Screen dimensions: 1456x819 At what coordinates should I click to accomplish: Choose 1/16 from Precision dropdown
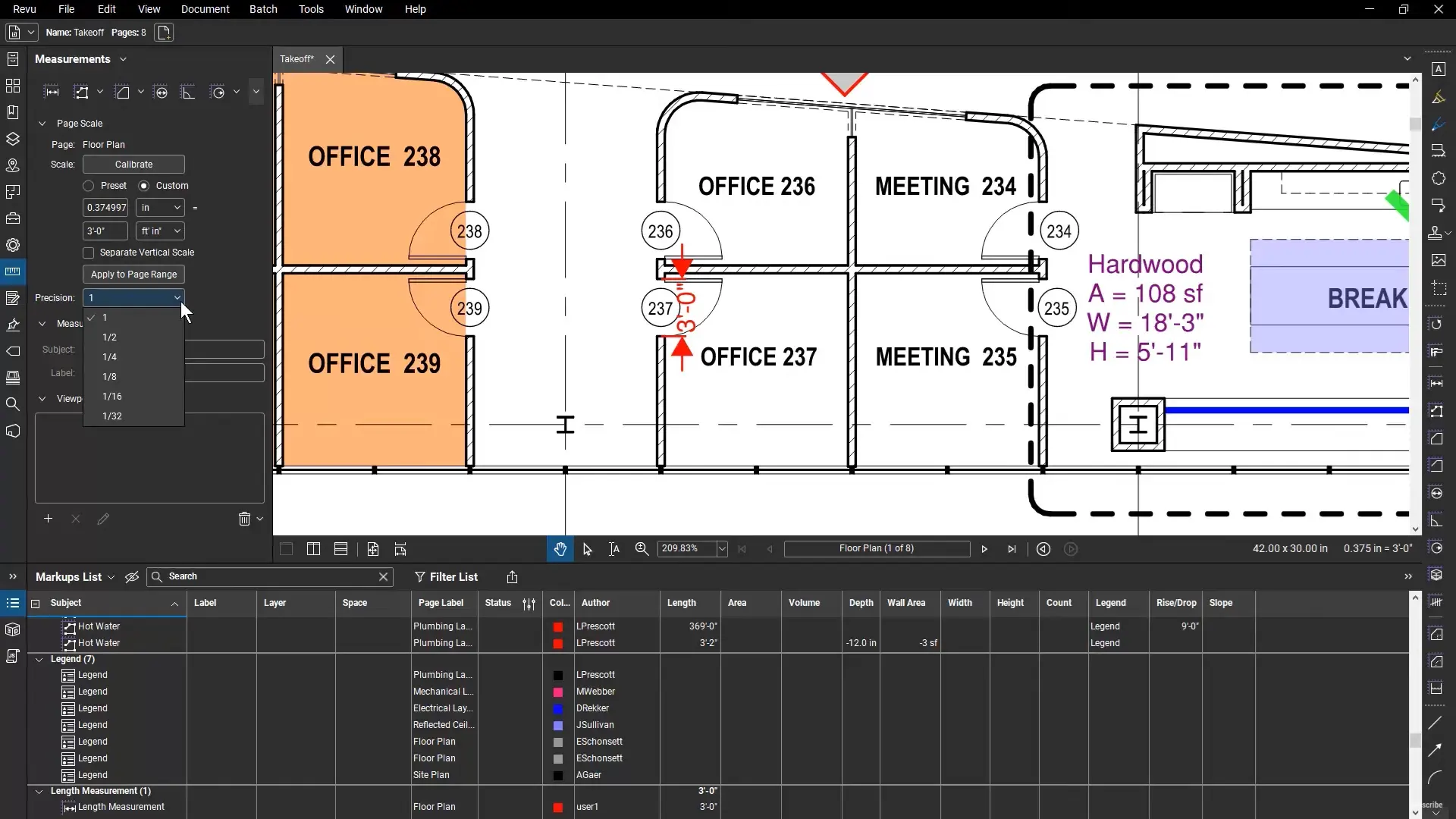click(112, 397)
